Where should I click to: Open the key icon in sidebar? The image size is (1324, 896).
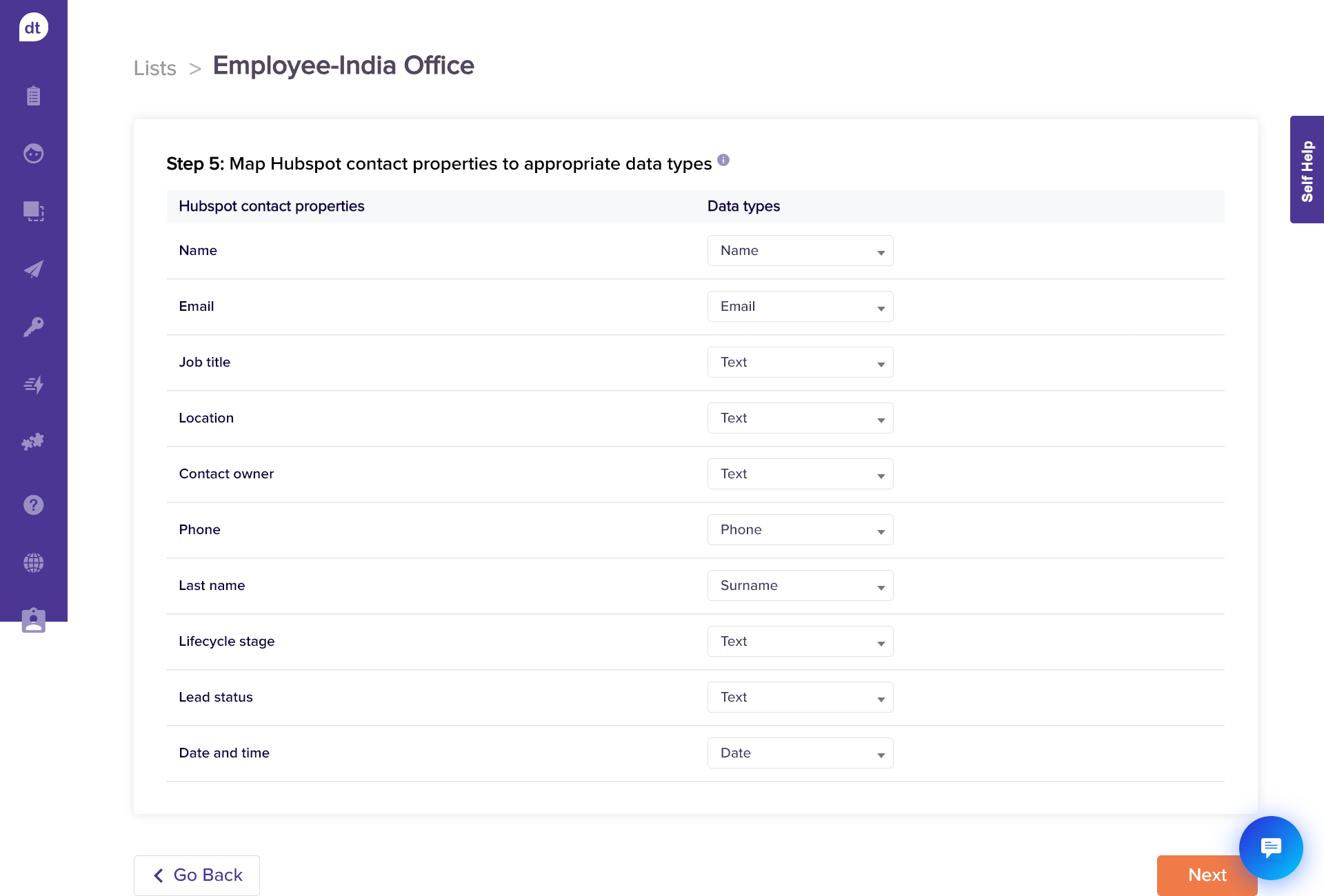coord(33,327)
